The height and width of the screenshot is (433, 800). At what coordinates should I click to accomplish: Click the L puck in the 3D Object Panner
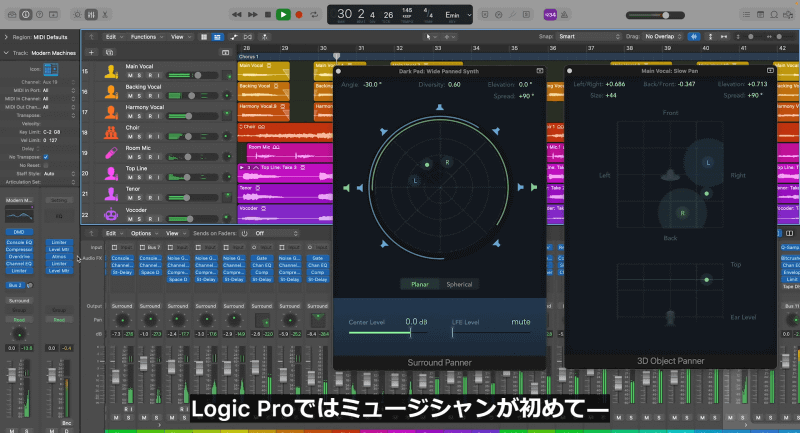[708, 163]
